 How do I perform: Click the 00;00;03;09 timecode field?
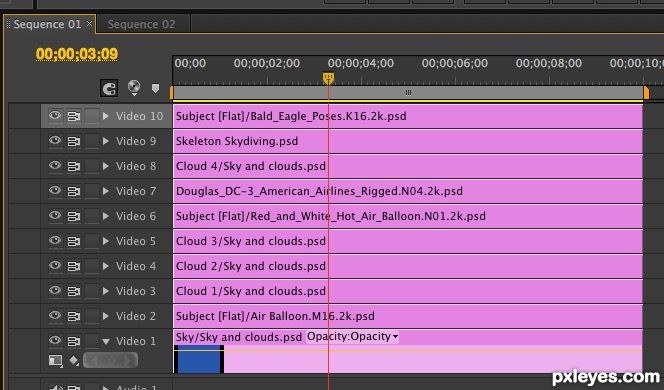(77, 54)
